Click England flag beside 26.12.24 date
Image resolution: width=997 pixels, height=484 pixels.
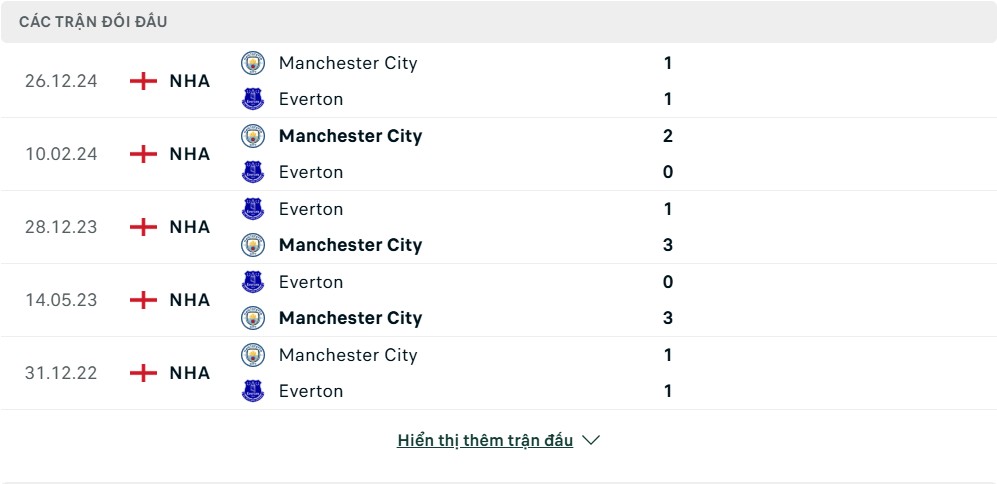coord(144,81)
